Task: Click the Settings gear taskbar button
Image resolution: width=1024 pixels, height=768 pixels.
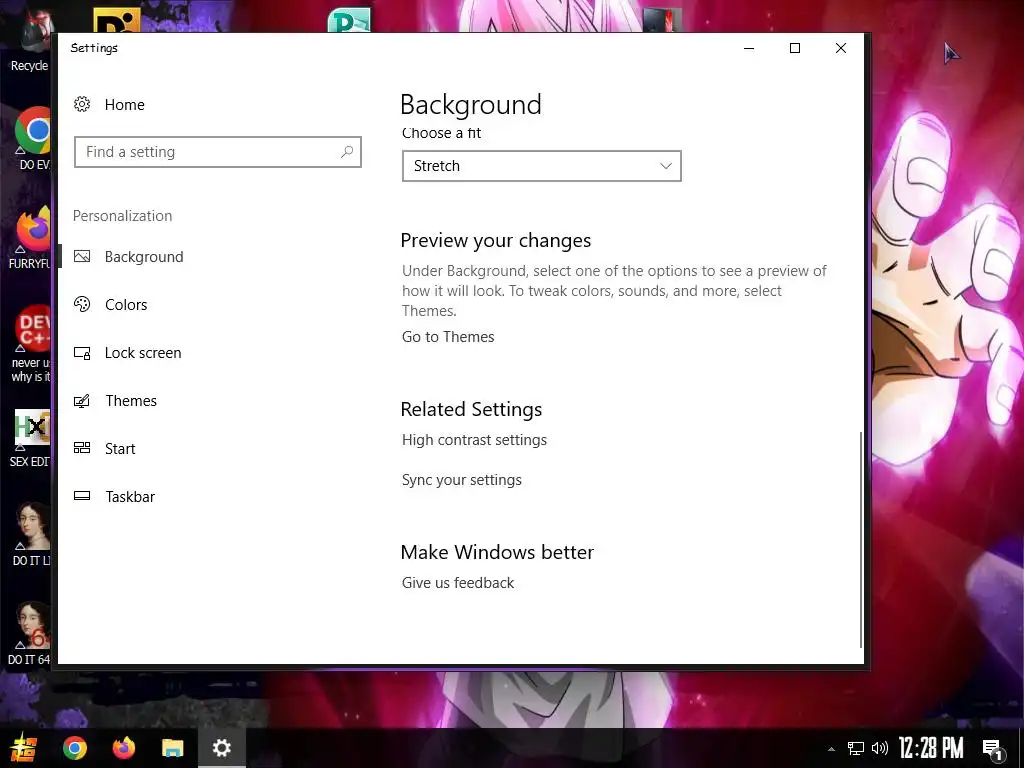Action: click(221, 748)
